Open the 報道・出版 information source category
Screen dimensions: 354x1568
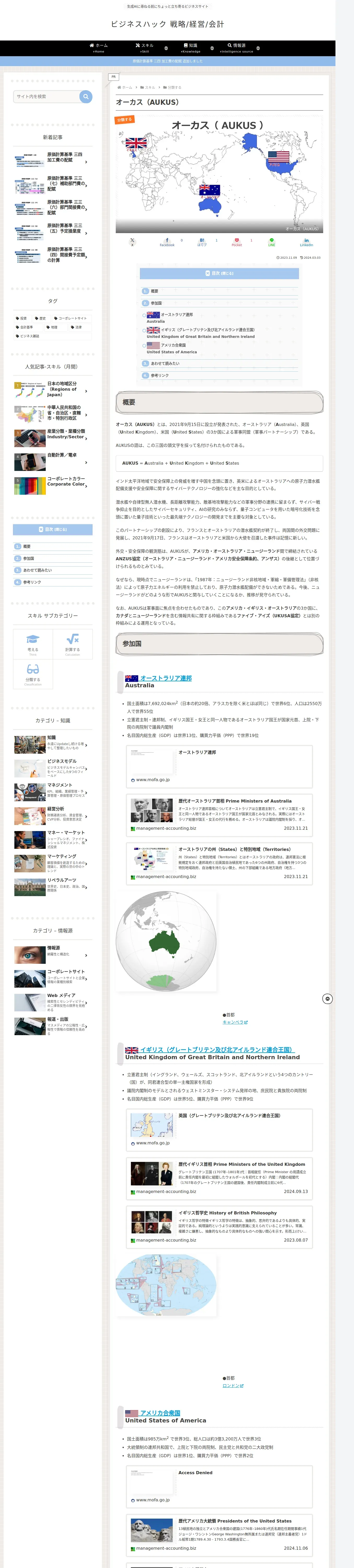(x=53, y=1026)
